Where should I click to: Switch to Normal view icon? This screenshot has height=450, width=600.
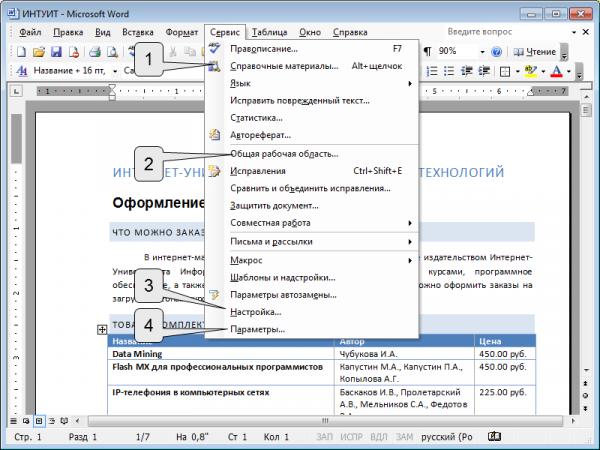[13, 421]
